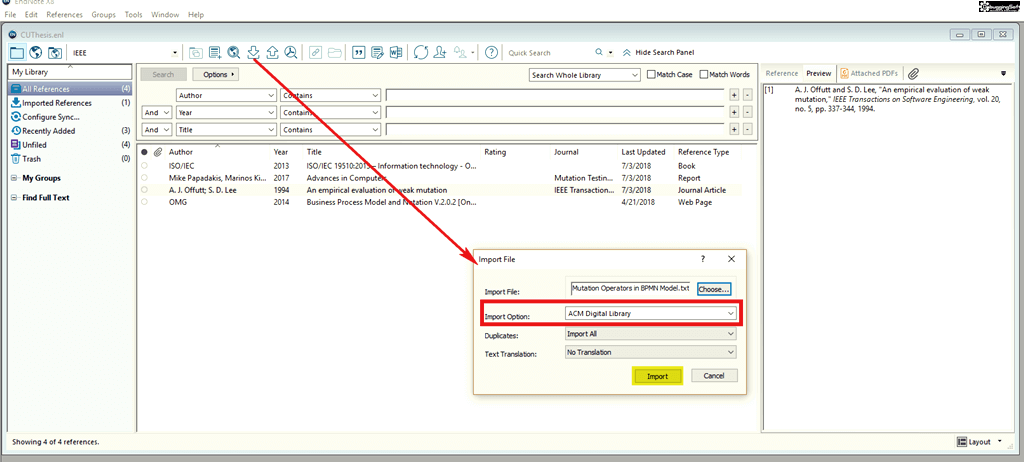Open the Activity Feed icon
The image size is (1024, 462).
461,53
